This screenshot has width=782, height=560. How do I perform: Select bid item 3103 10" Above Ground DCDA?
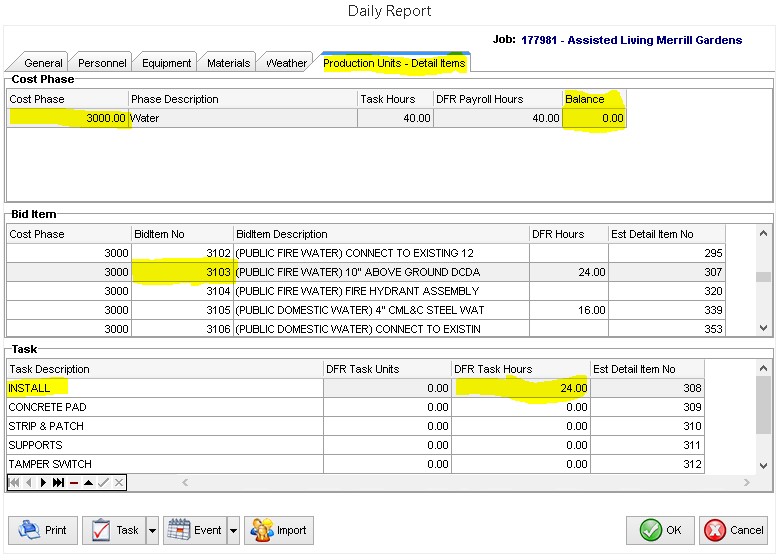366,272
